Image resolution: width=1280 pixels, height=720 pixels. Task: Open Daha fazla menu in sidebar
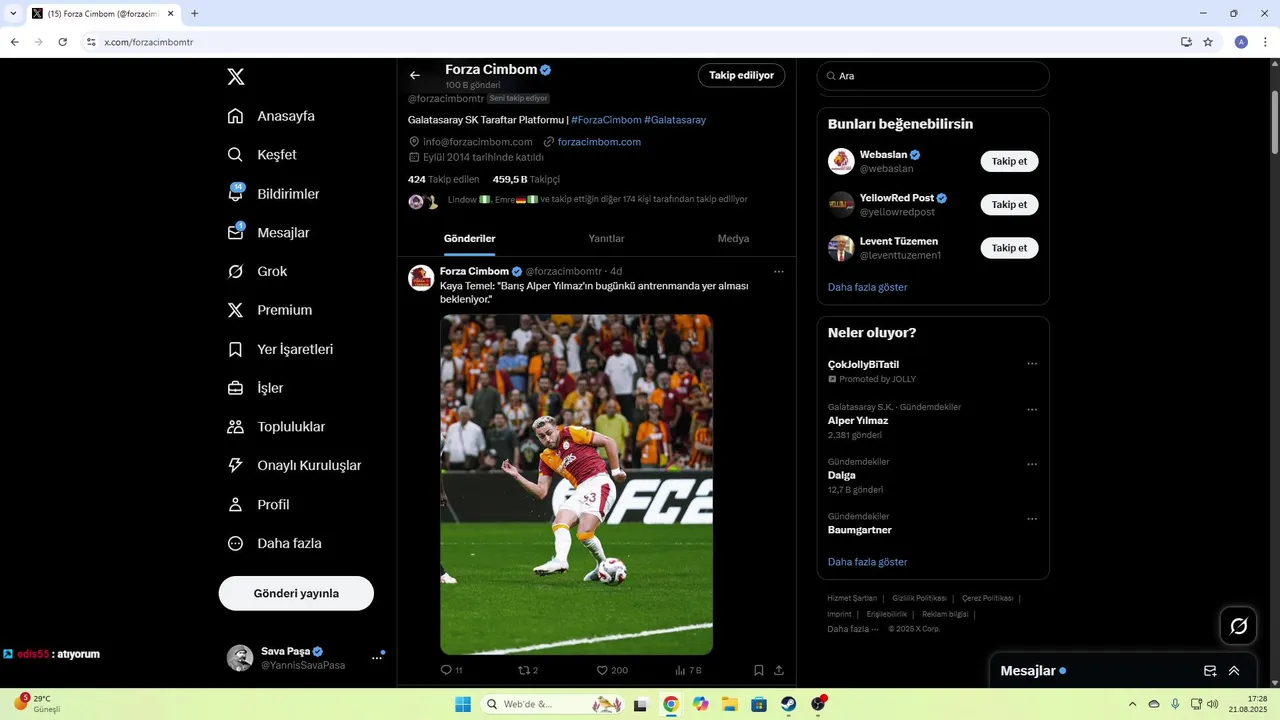(x=274, y=544)
